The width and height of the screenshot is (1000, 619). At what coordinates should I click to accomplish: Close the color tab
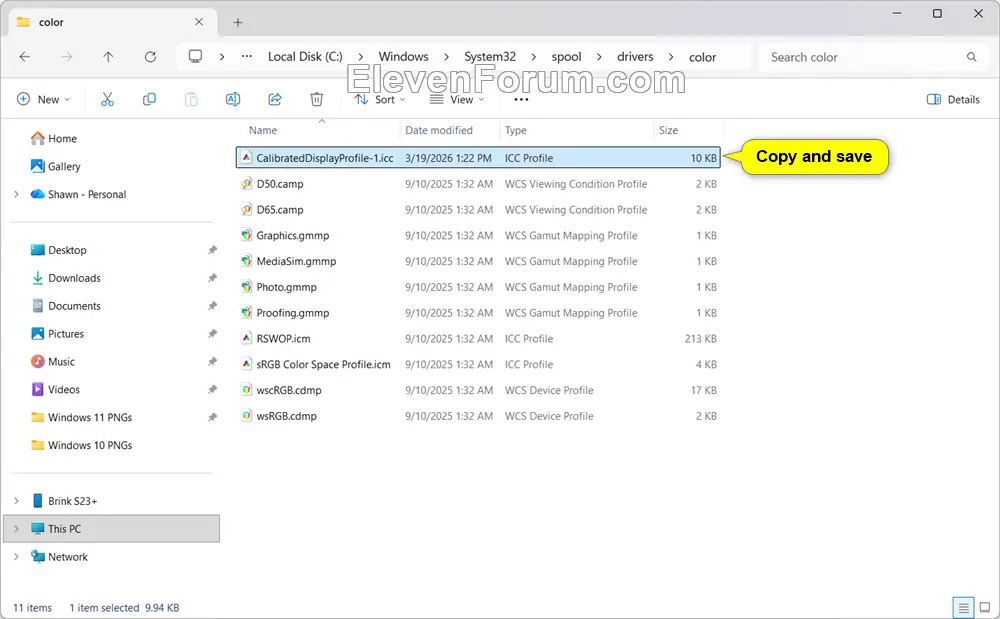199,22
